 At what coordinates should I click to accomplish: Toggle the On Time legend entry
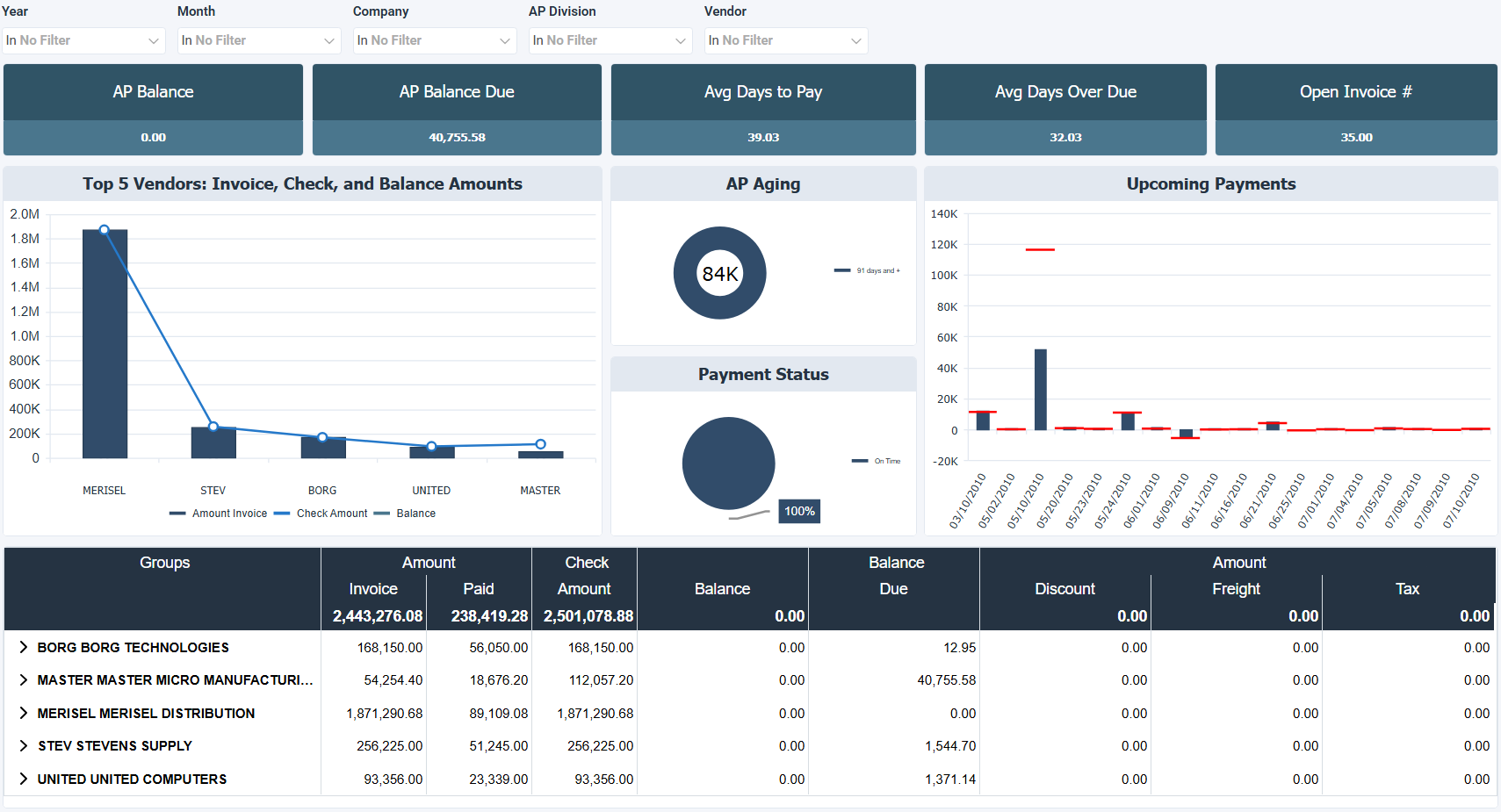876,461
